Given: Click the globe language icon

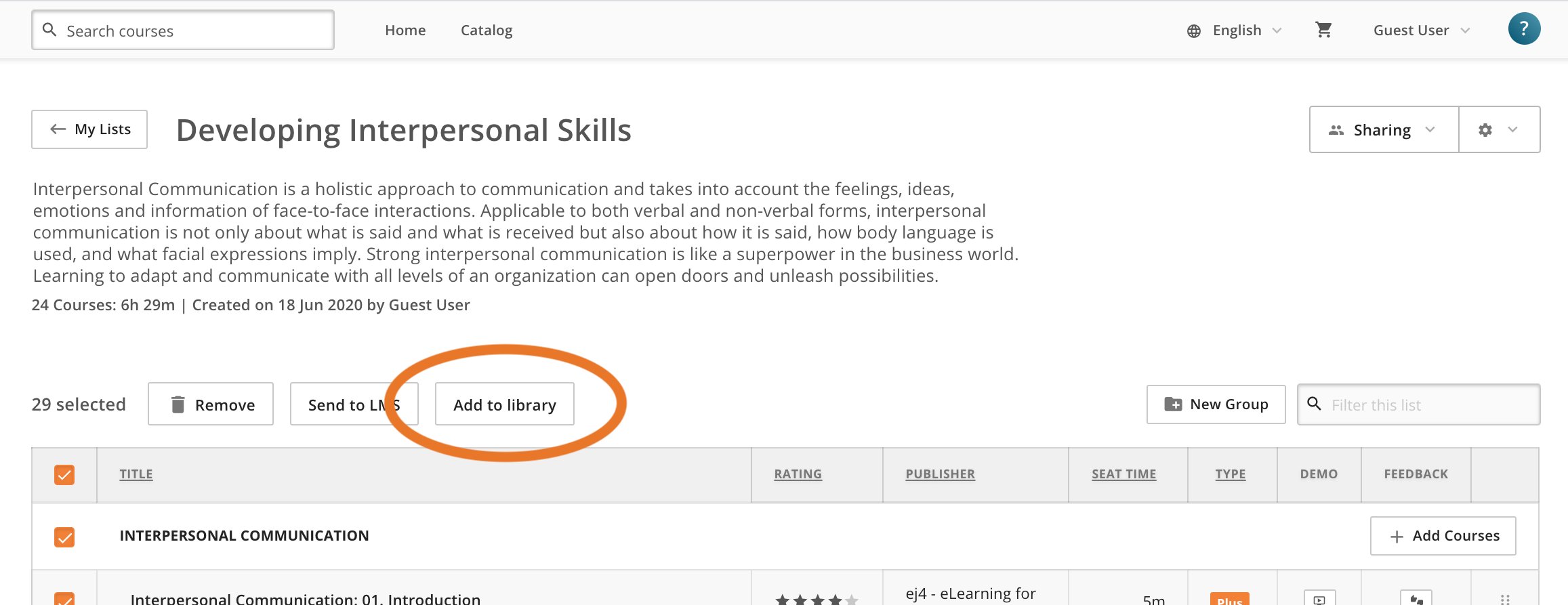Looking at the screenshot, I should click(1194, 31).
